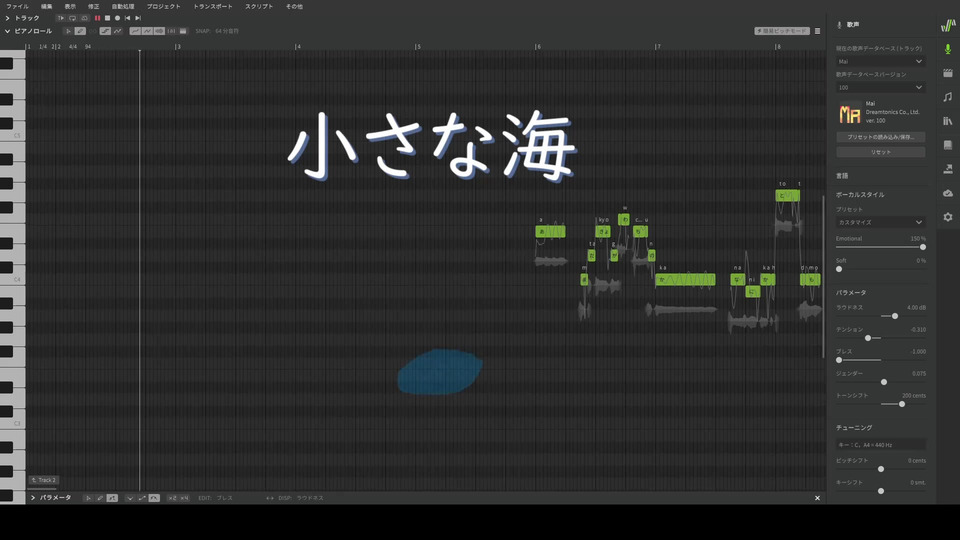Click the Synthesizer V logo icon
The image size is (960, 540).
(948, 25)
